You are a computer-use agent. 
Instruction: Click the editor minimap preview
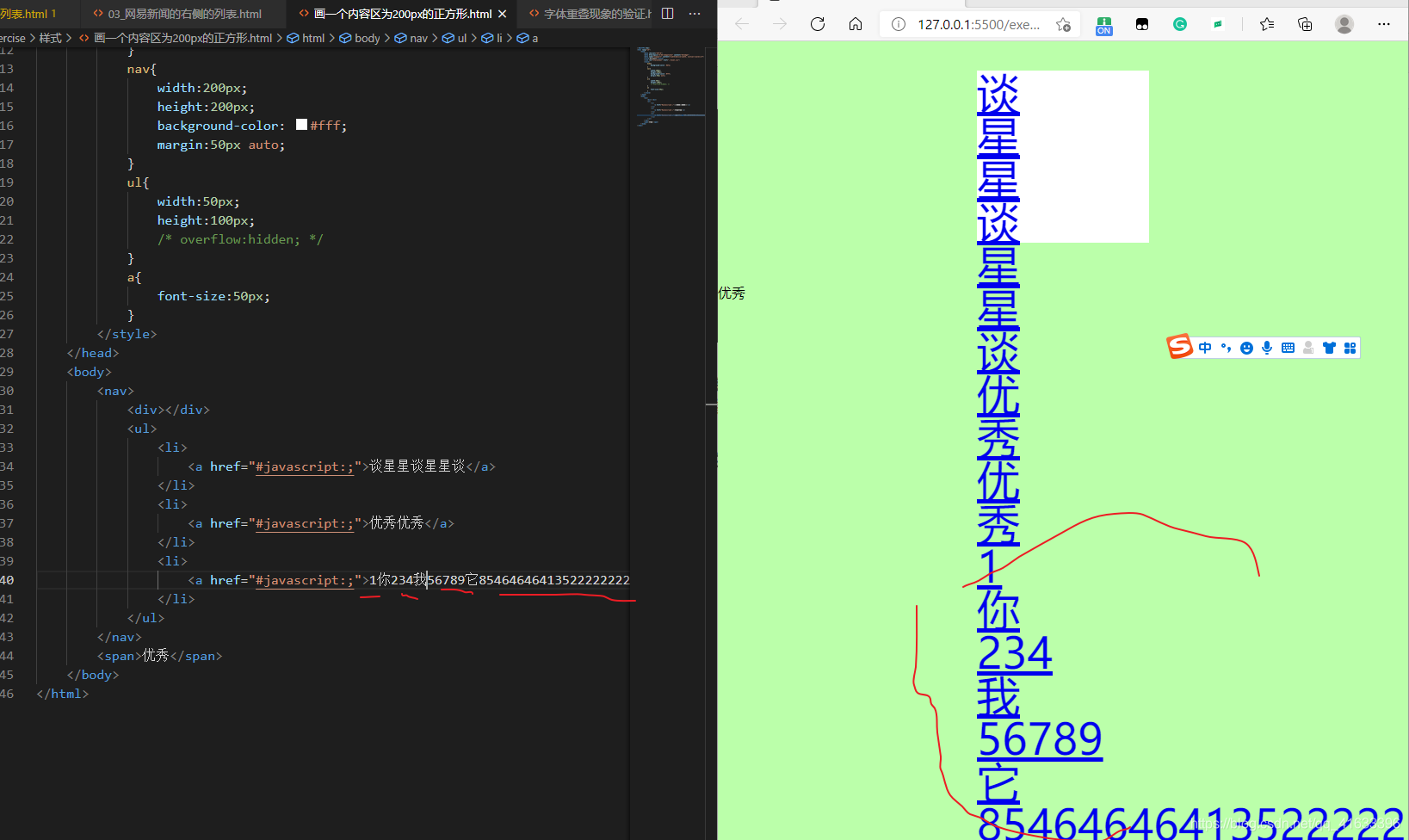coord(671,86)
